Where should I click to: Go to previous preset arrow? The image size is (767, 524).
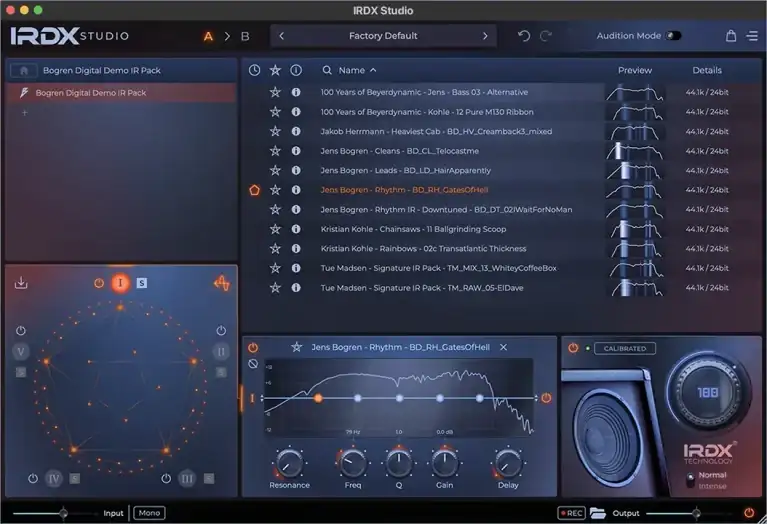(281, 36)
